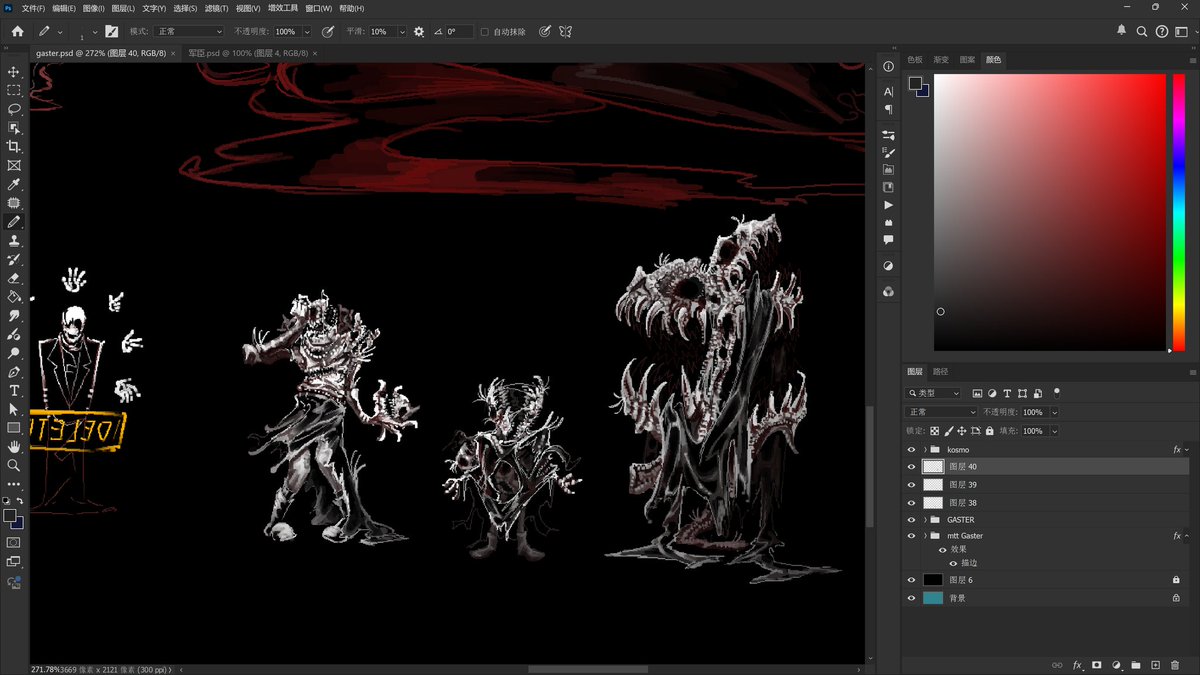Delete layer with trash icon

tap(1175, 665)
